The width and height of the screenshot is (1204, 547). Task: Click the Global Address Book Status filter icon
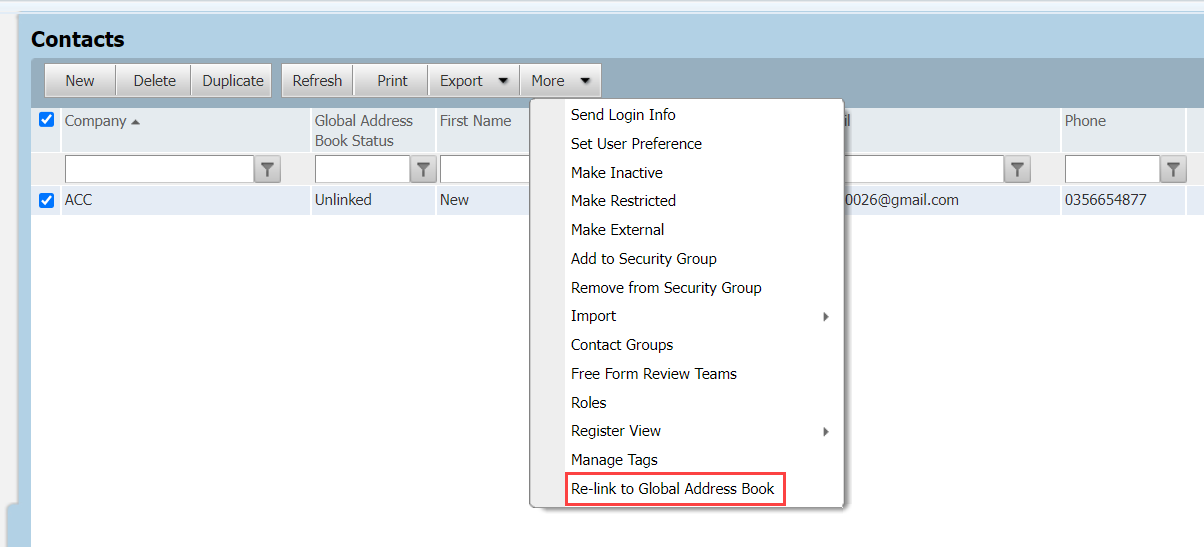tap(423, 170)
